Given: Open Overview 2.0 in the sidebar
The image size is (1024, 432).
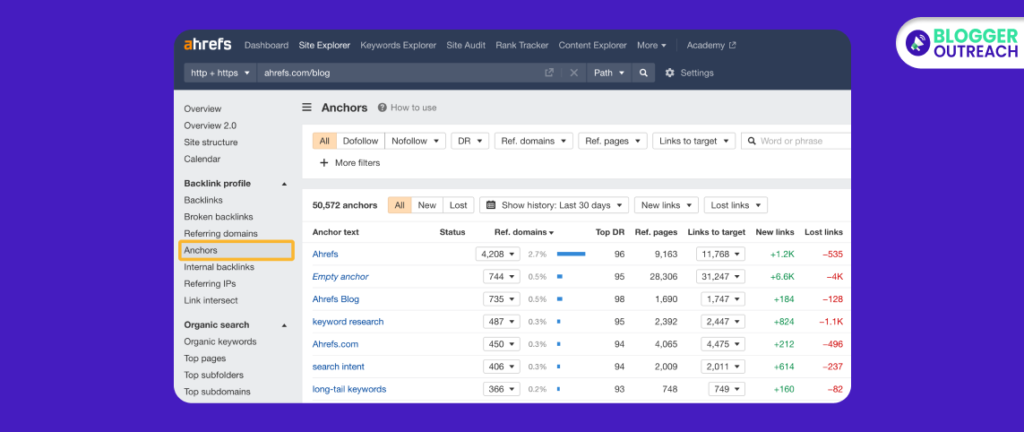Looking at the screenshot, I should pyautogui.click(x=210, y=125).
